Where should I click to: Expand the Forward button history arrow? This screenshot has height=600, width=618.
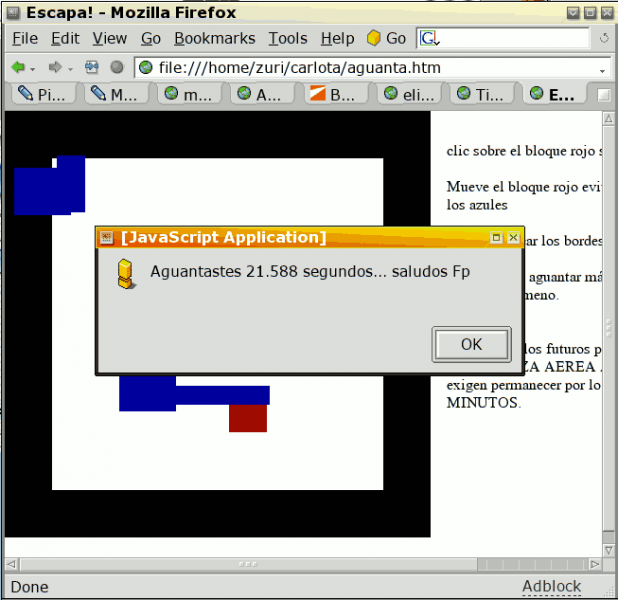click(70, 69)
